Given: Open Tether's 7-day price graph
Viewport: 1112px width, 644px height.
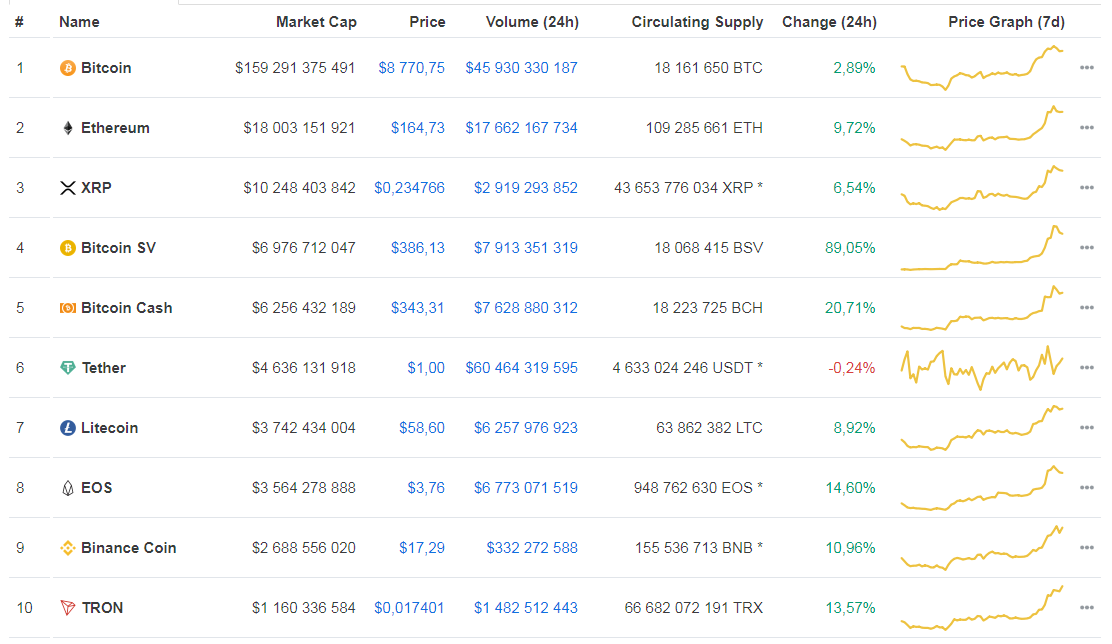Looking at the screenshot, I should pyautogui.click(x=982, y=368).
